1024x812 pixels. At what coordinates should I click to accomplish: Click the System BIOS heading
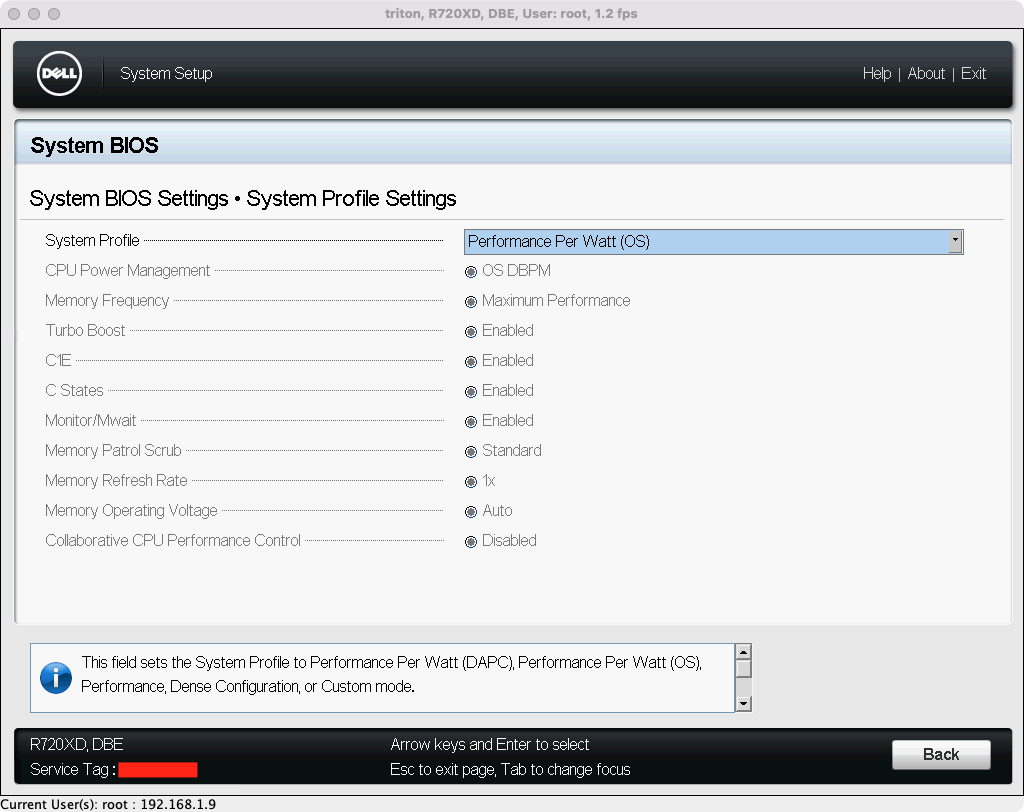[x=94, y=145]
